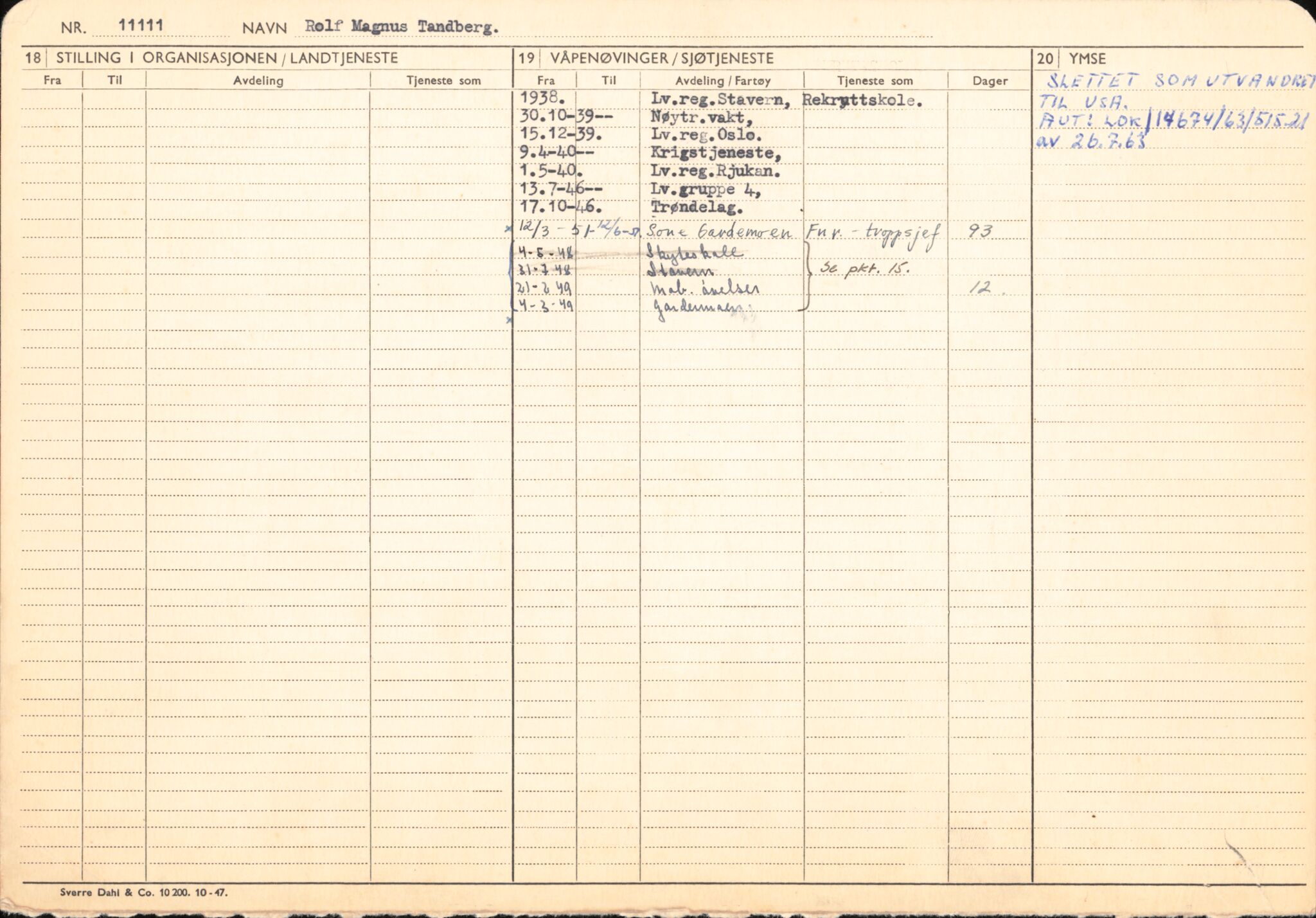Click the entry 'Lv.reg.Stavern,'
The width and height of the screenshot is (1316, 918).
click(x=720, y=100)
